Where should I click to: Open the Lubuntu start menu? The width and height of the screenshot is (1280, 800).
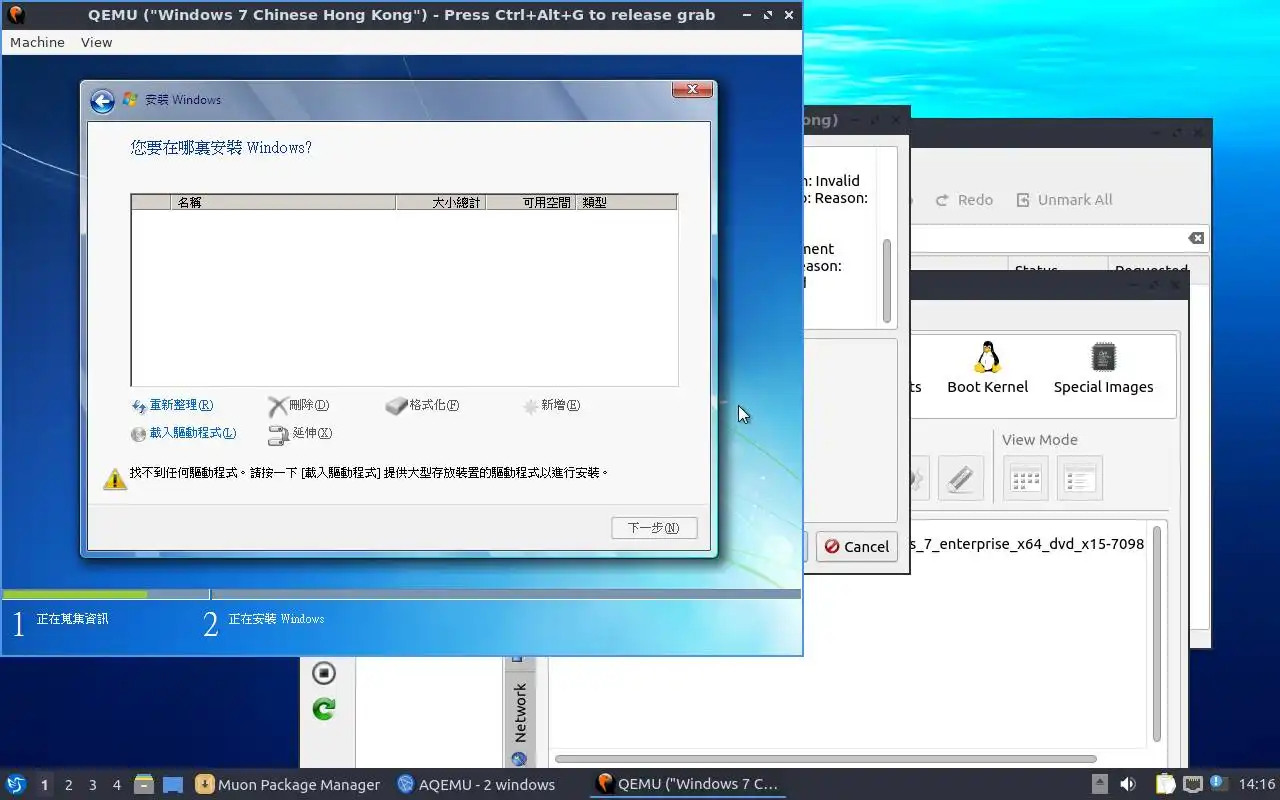[x=16, y=784]
